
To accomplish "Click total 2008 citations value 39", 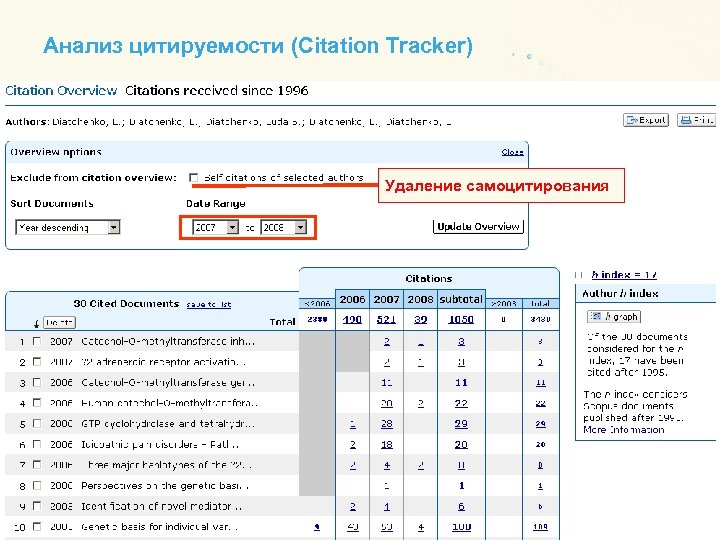I will [421, 319].
